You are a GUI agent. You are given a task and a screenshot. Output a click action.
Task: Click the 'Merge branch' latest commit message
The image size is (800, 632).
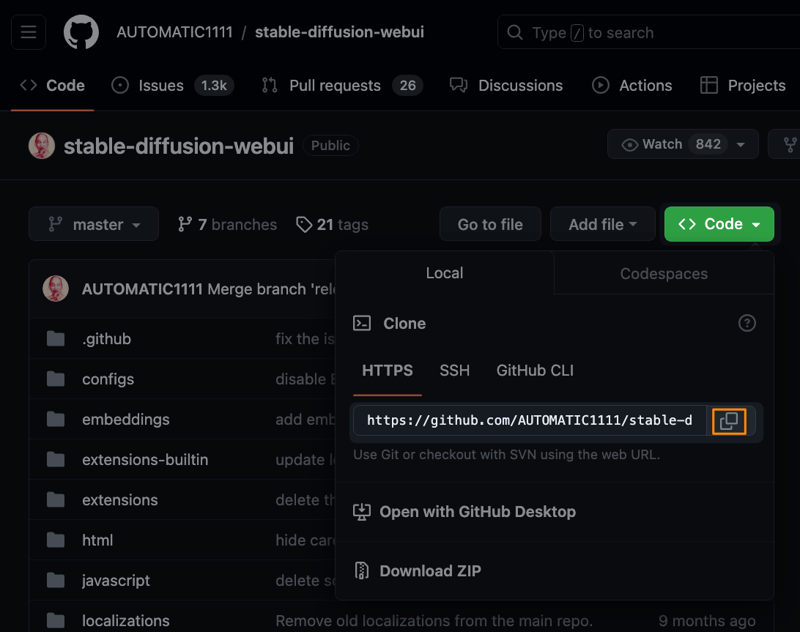(x=271, y=289)
